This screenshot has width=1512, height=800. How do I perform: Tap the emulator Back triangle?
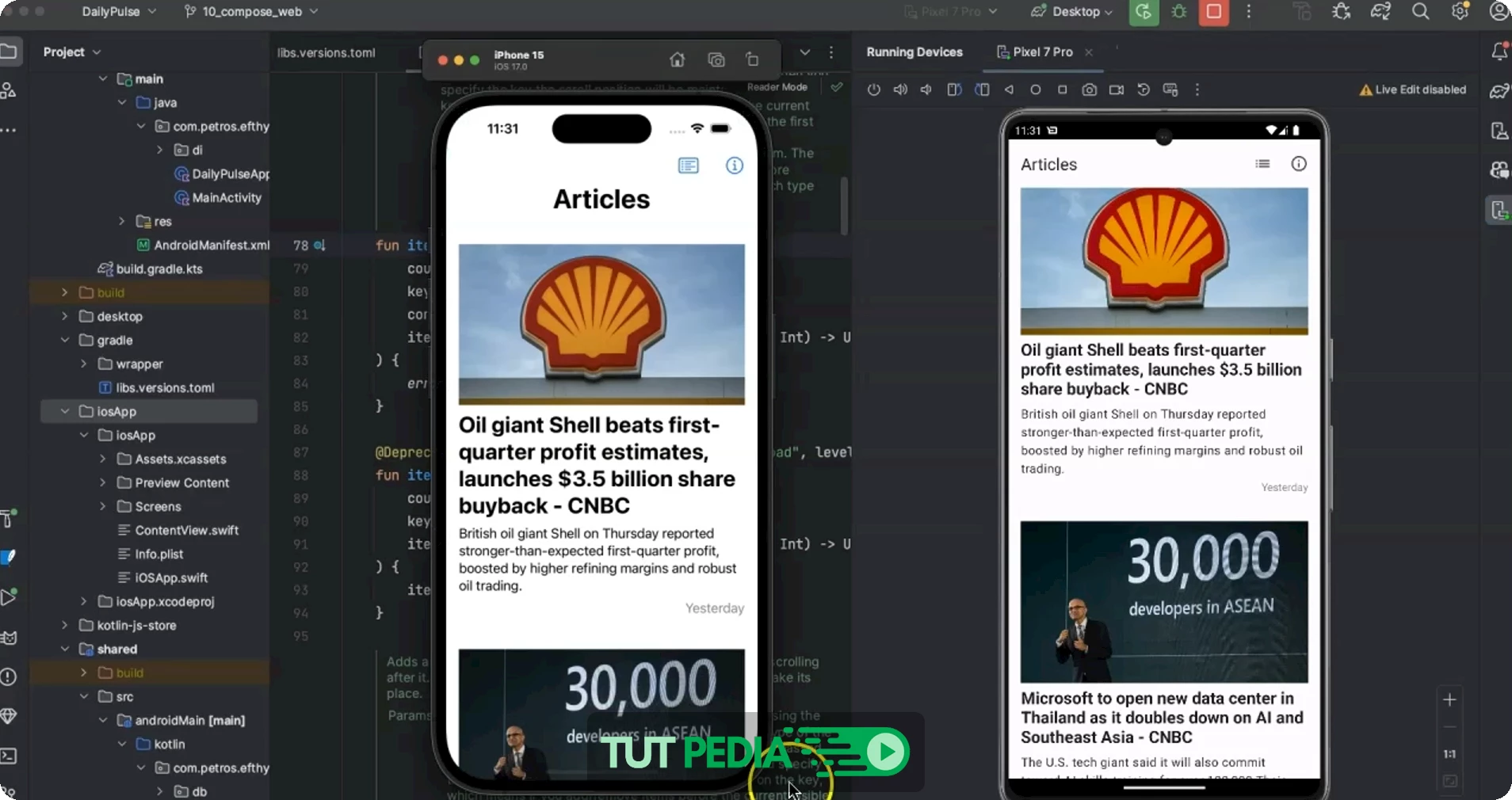pos(1009,90)
